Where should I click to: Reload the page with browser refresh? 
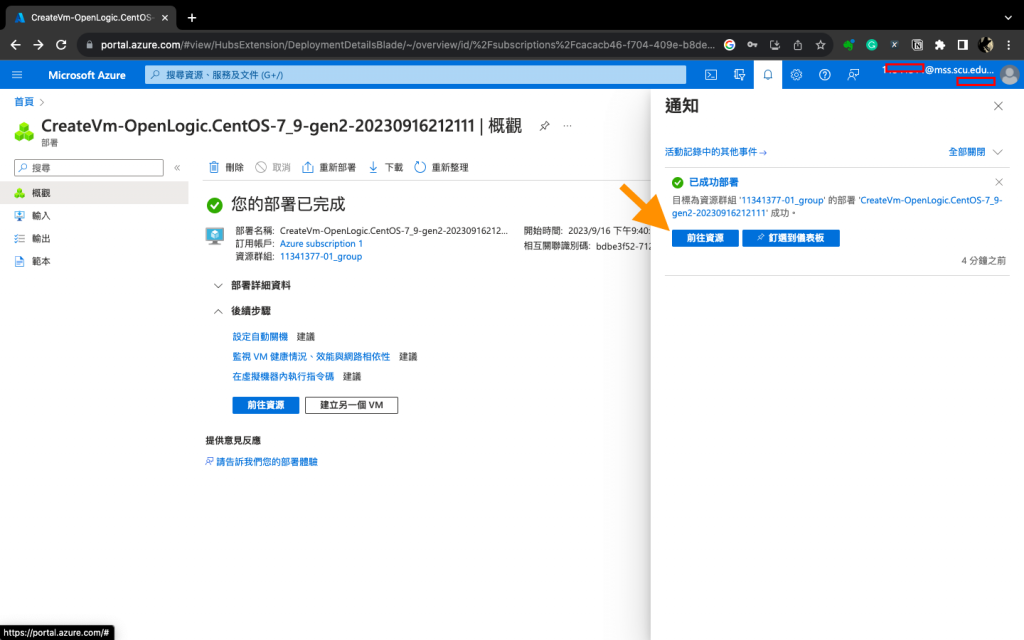click(61, 45)
